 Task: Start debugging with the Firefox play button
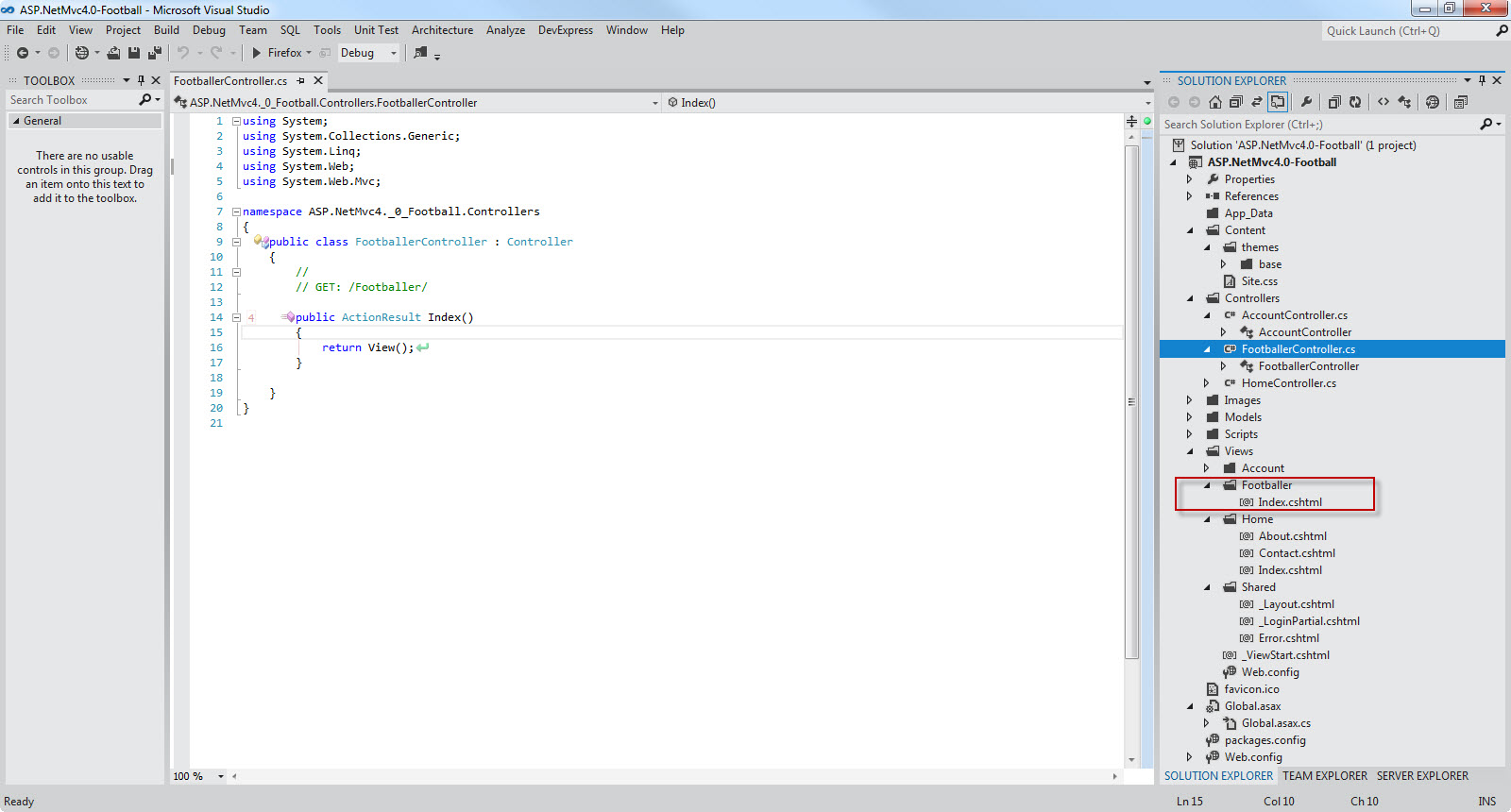point(256,53)
